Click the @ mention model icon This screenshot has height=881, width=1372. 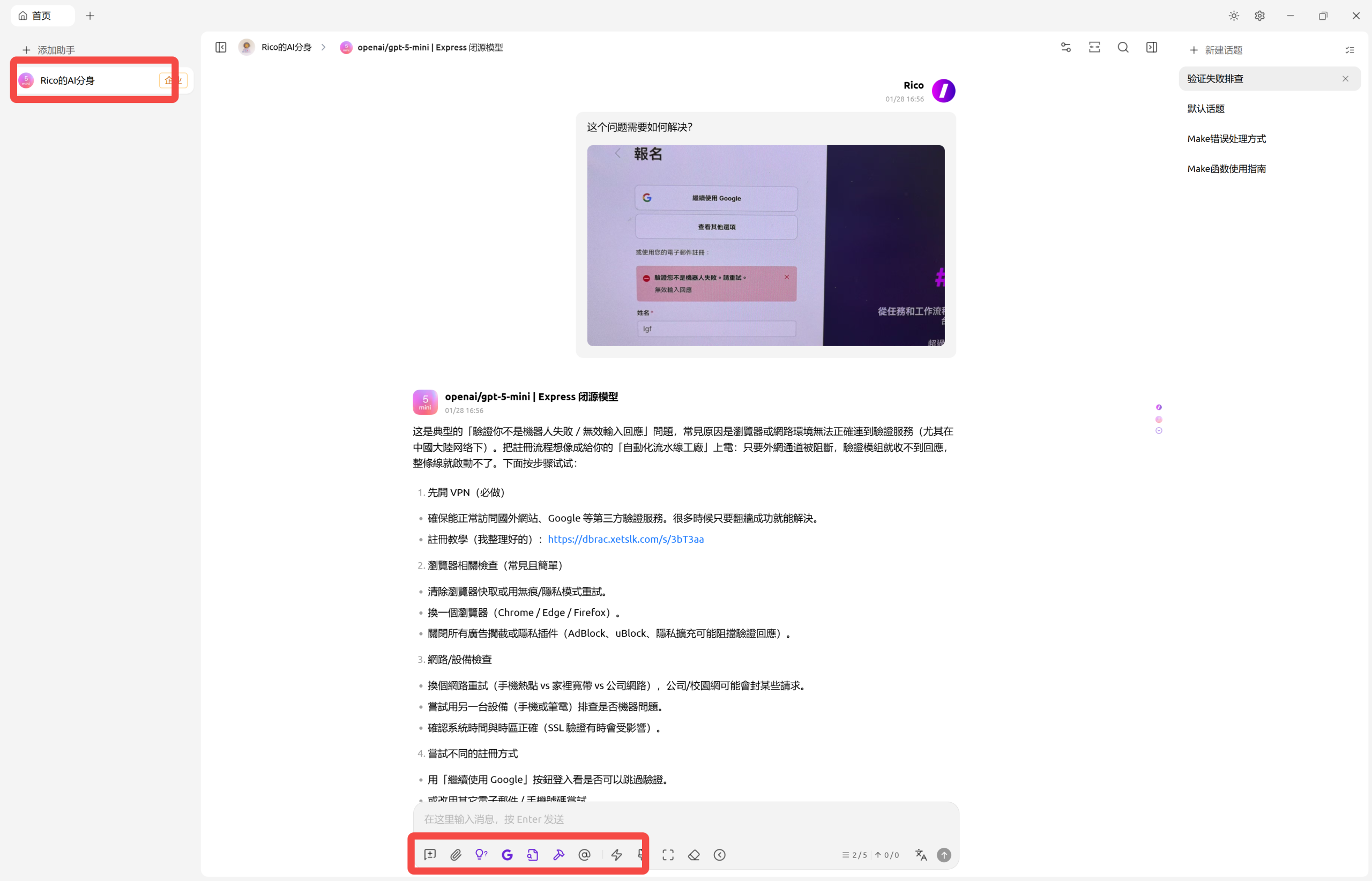584,855
